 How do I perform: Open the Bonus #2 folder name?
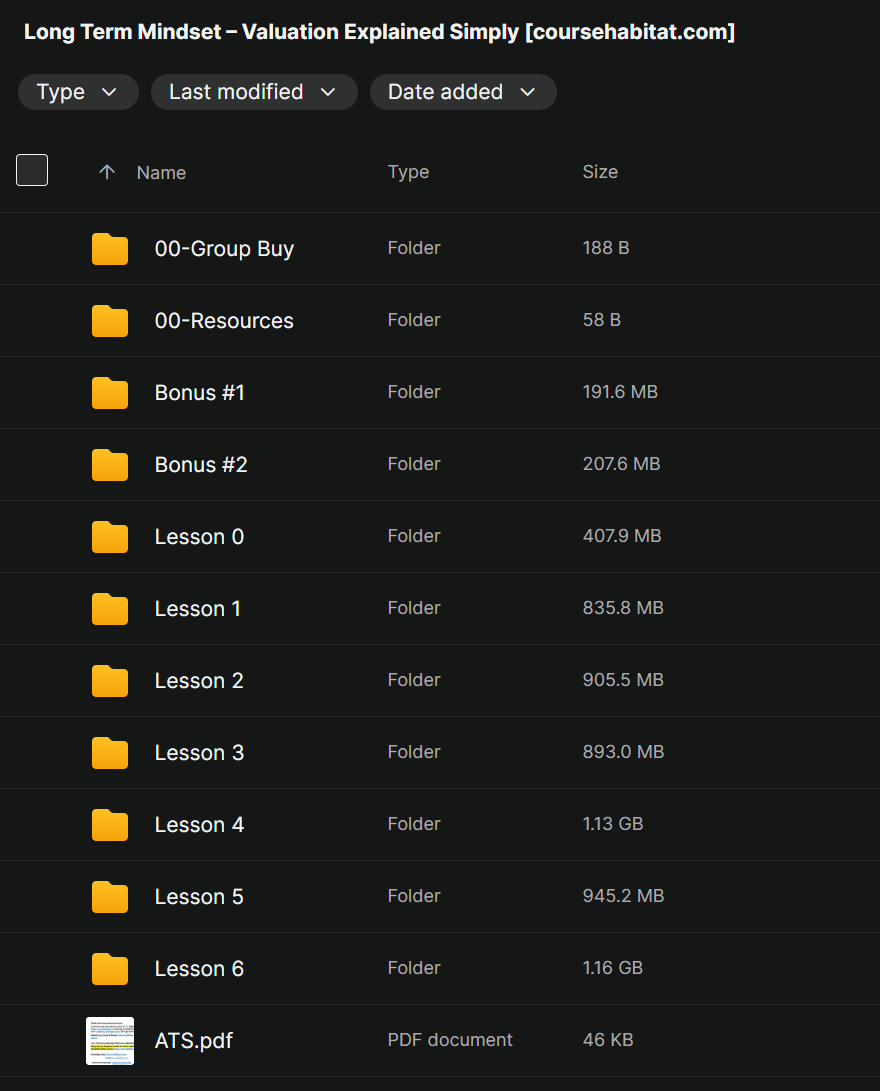[201, 465]
